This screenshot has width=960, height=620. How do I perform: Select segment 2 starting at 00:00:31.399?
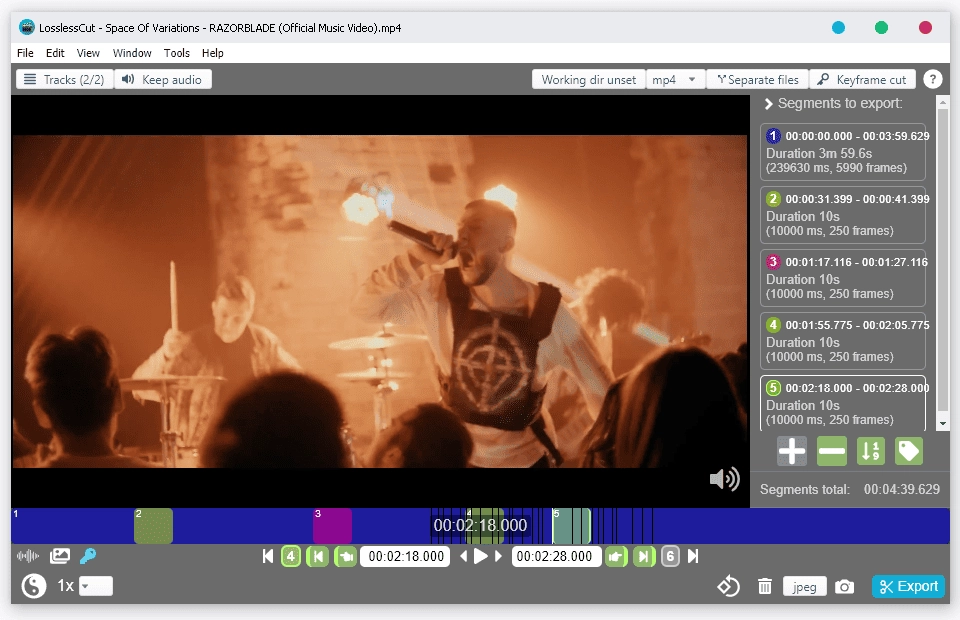tap(842, 215)
